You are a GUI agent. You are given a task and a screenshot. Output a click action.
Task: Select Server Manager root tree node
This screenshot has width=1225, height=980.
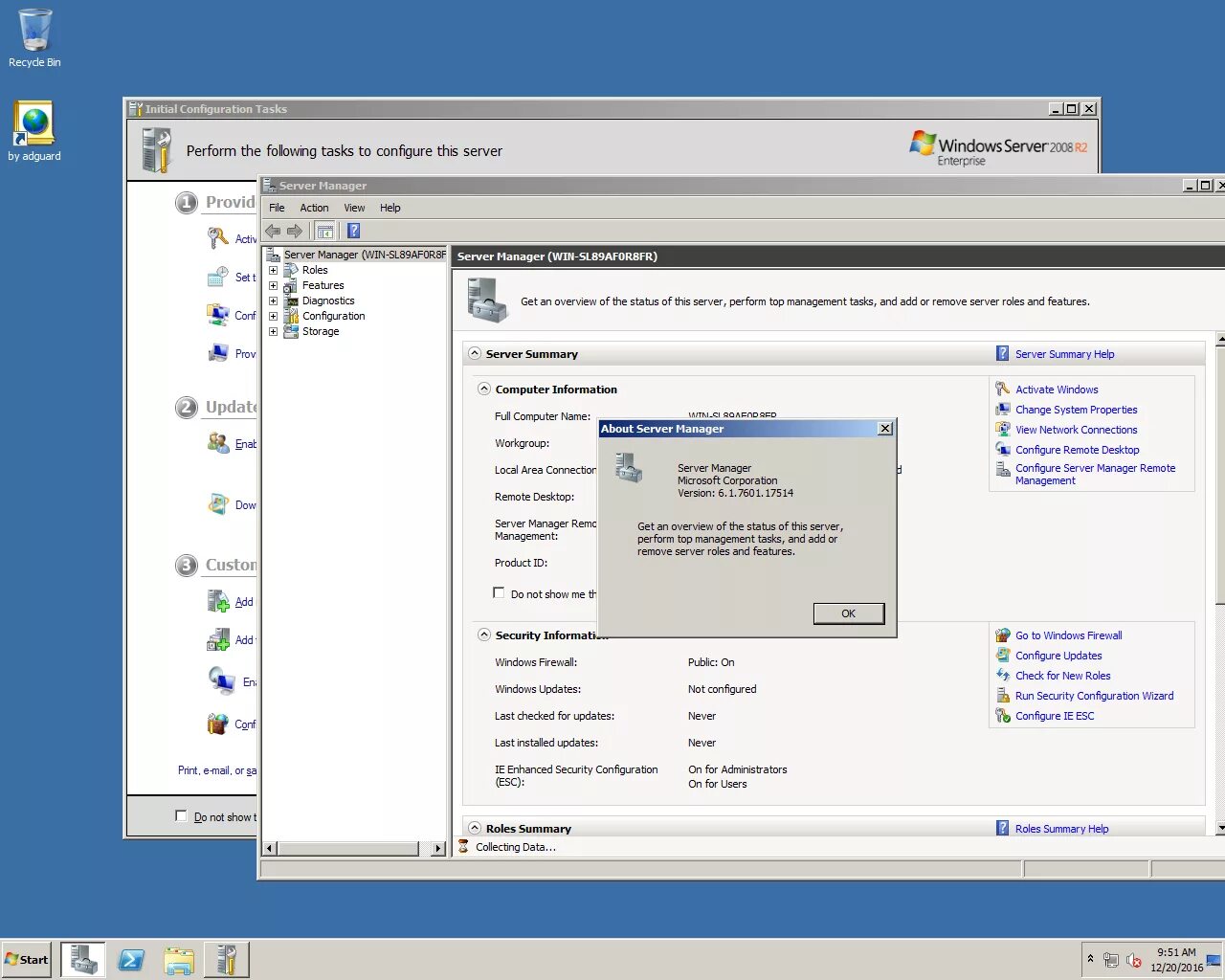coord(365,255)
